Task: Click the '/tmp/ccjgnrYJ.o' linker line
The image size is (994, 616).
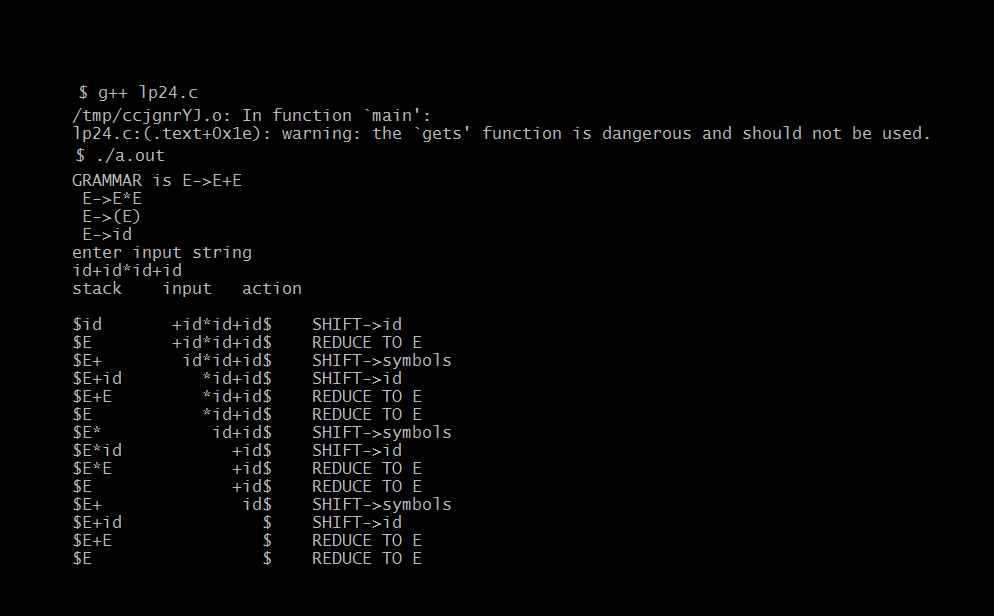Action: 252,115
